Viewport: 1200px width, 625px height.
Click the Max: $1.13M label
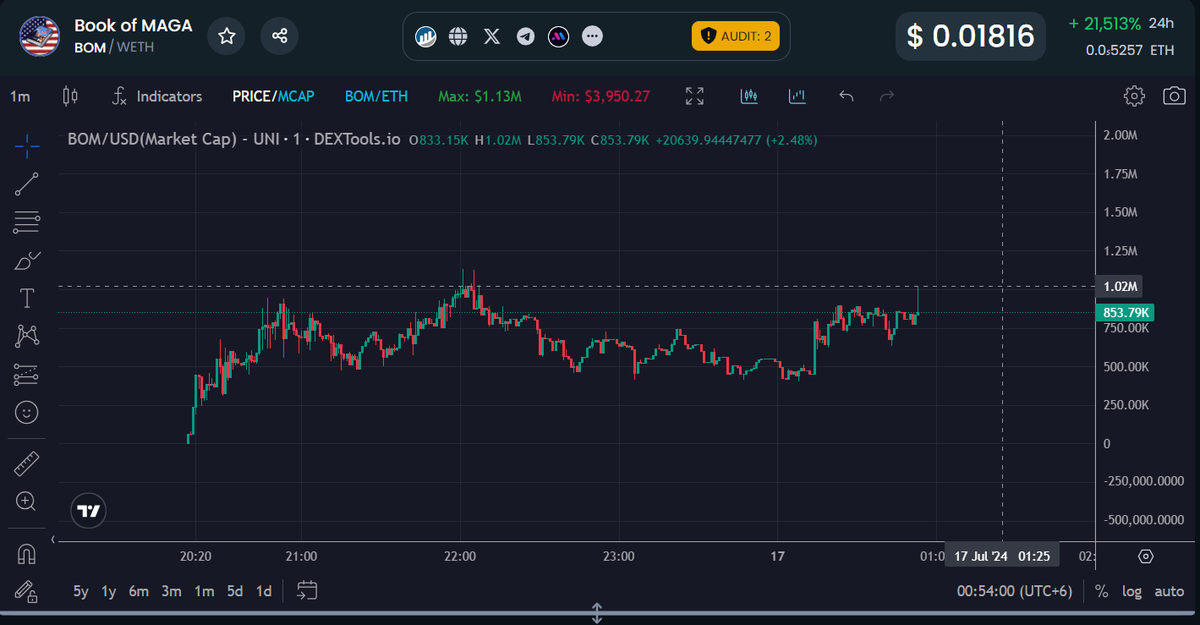tap(480, 97)
